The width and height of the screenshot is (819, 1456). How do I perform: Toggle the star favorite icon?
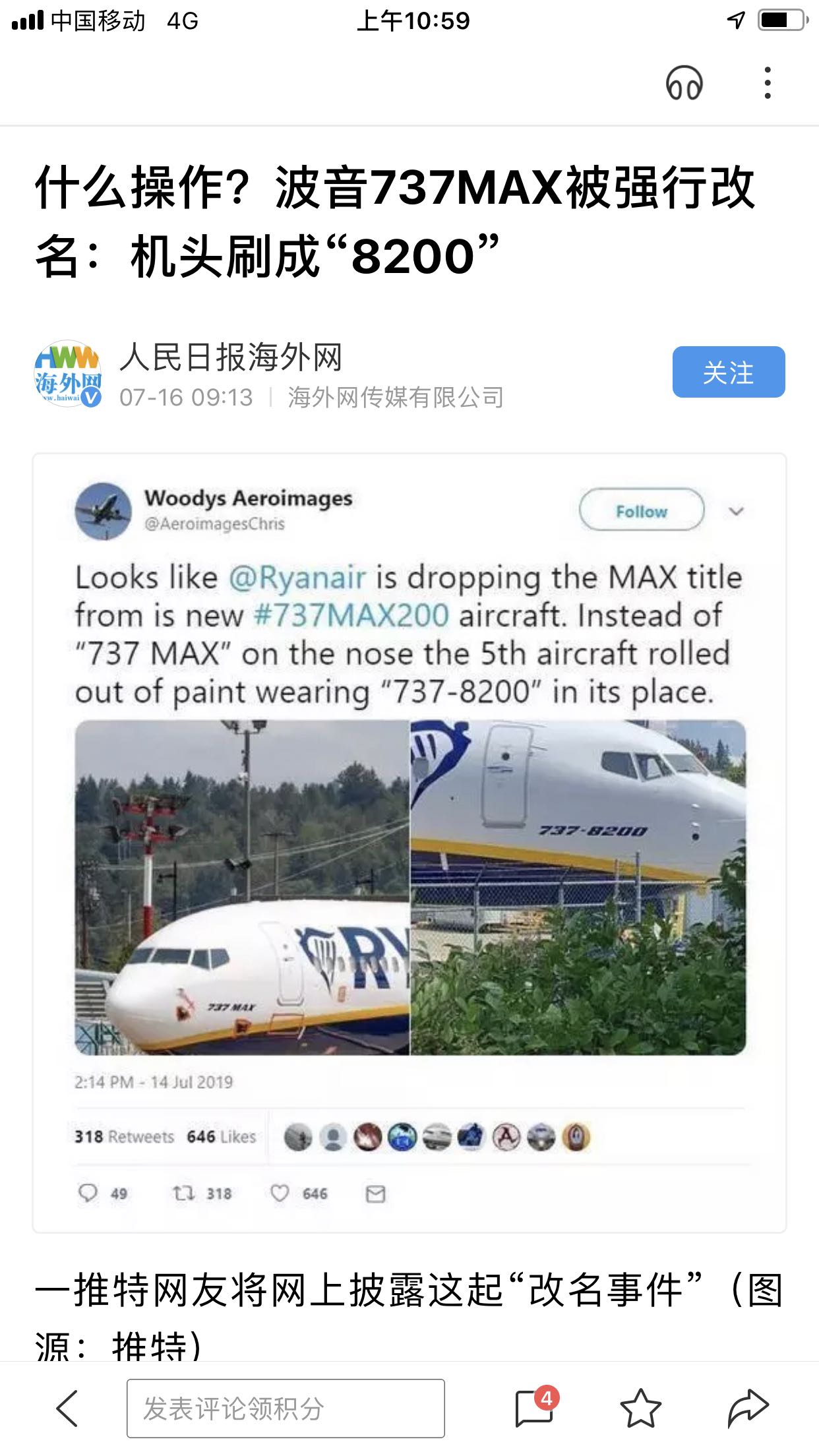pos(640,1408)
